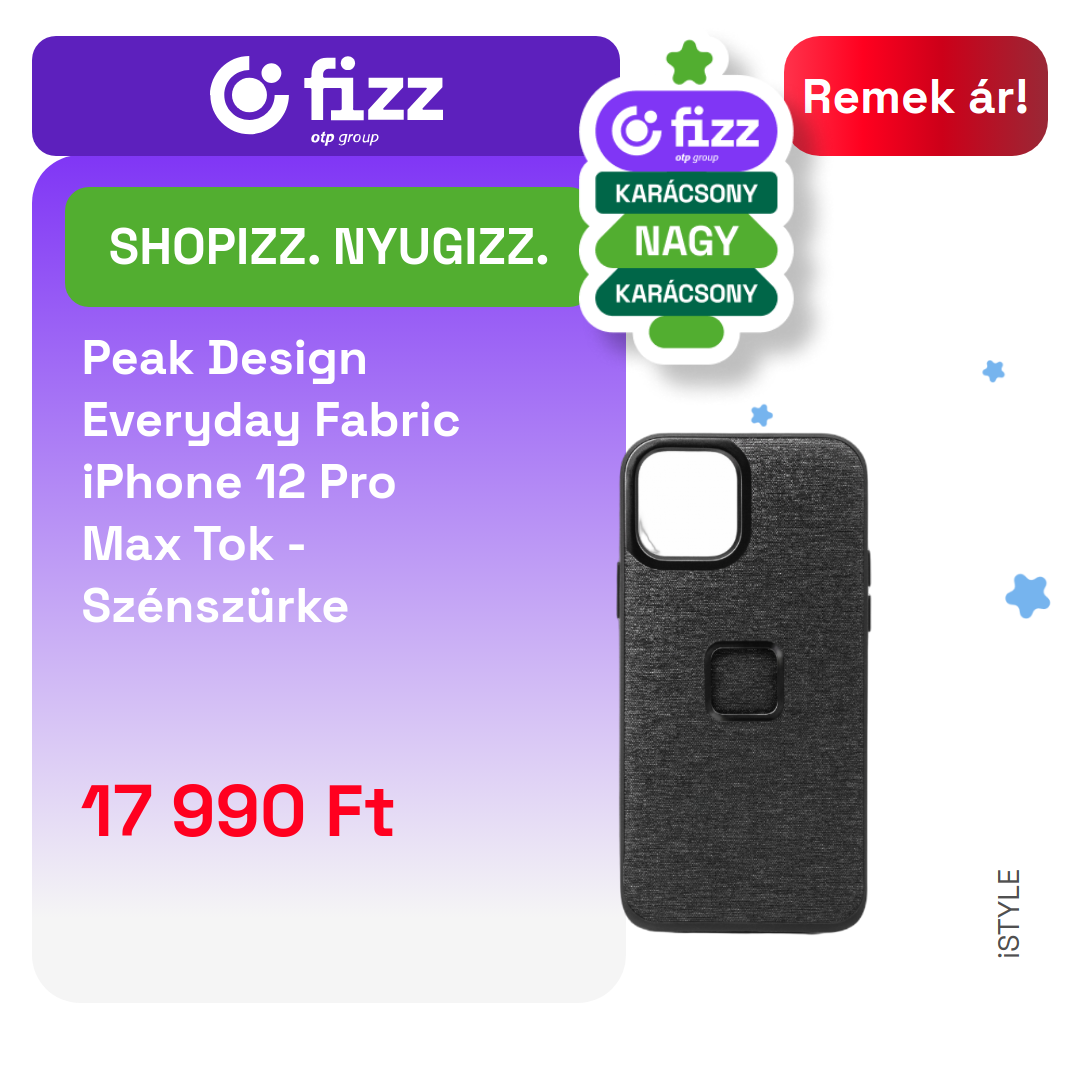Click the circular fizz symbol in header

(249, 95)
